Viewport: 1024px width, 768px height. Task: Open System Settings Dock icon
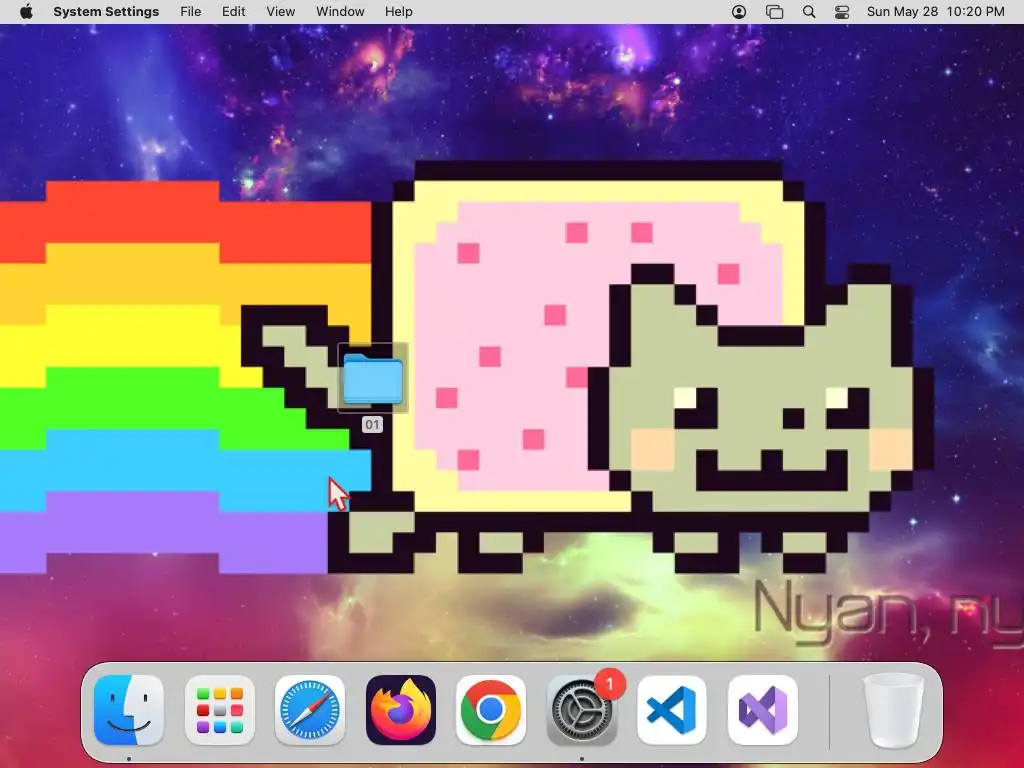581,711
